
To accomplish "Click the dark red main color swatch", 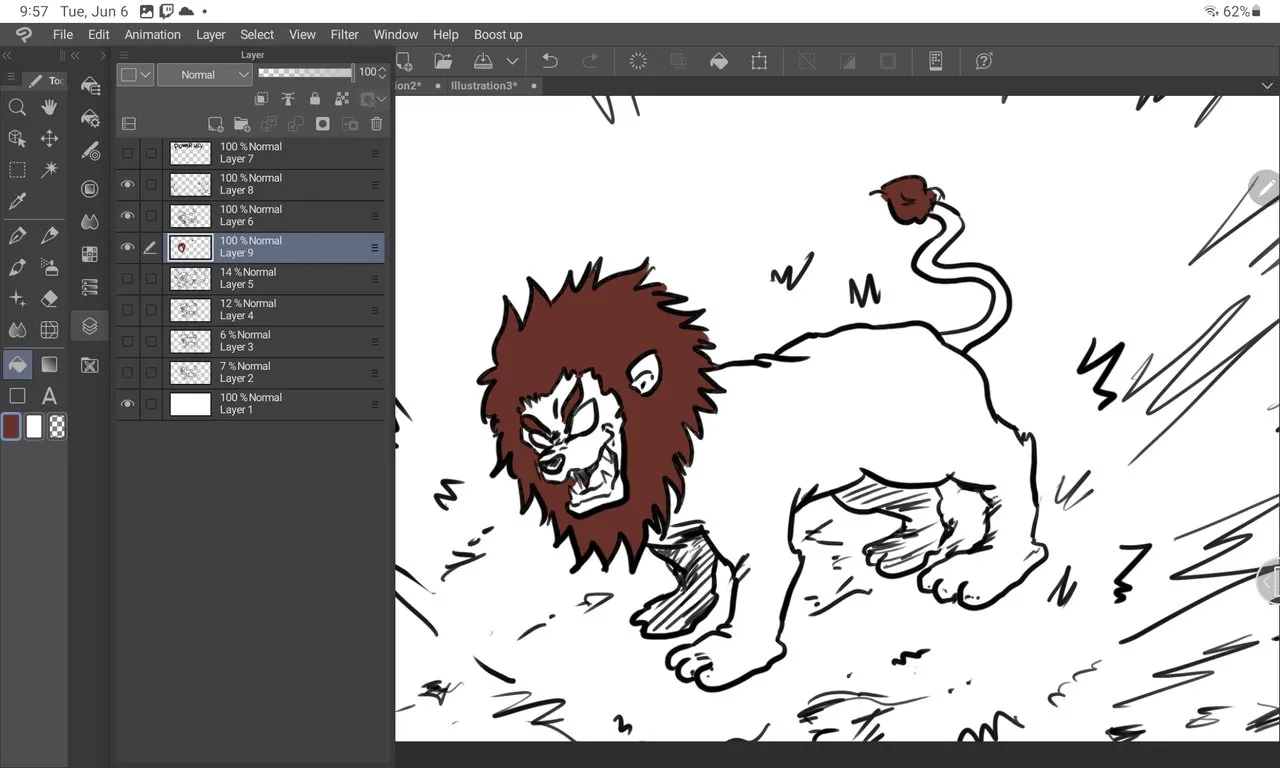I will click(x=12, y=427).
